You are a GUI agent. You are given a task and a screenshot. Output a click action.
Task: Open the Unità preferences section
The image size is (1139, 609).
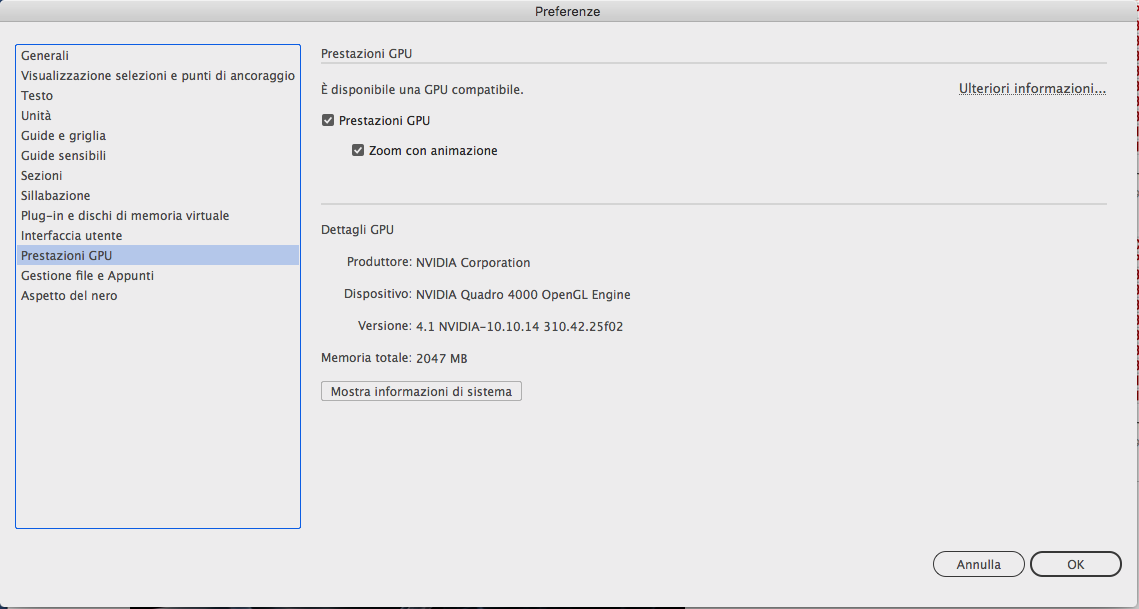(36, 116)
